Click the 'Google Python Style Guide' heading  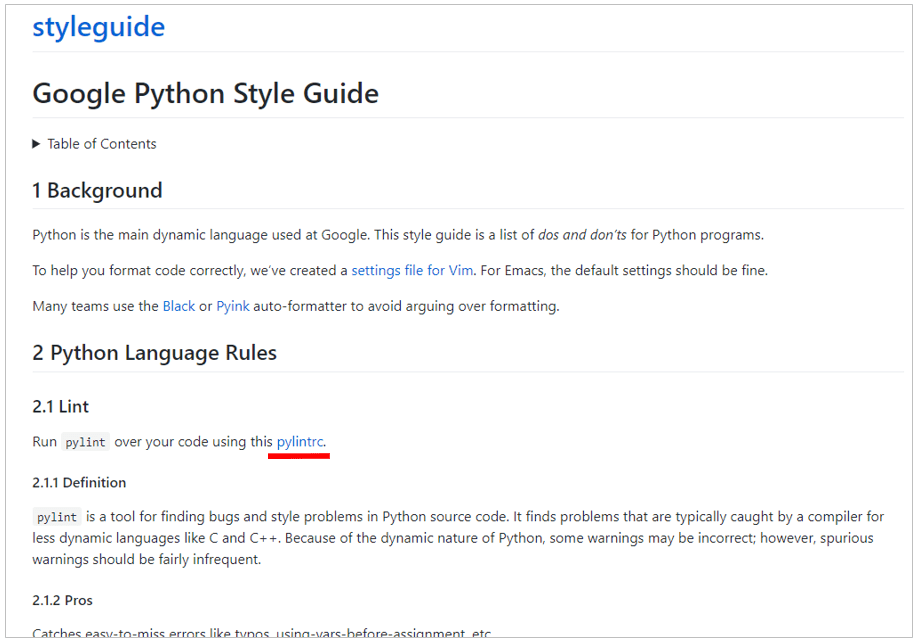pyautogui.click(x=205, y=93)
